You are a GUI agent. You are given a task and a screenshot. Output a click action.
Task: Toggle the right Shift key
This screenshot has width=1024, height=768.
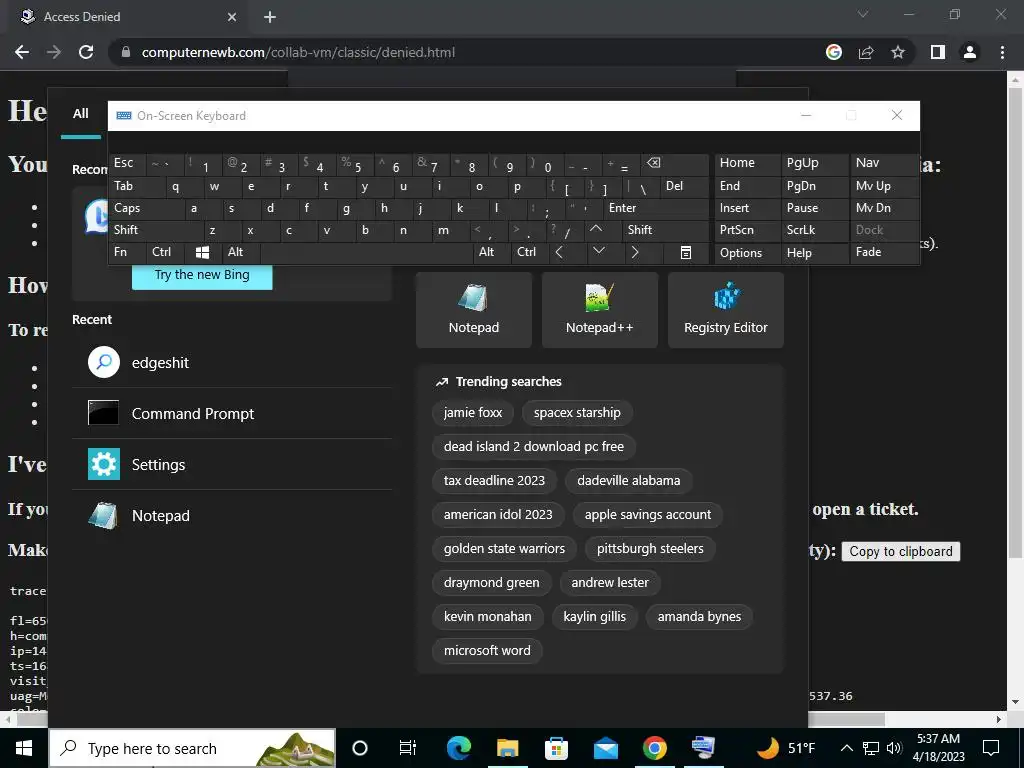pyautogui.click(x=665, y=230)
